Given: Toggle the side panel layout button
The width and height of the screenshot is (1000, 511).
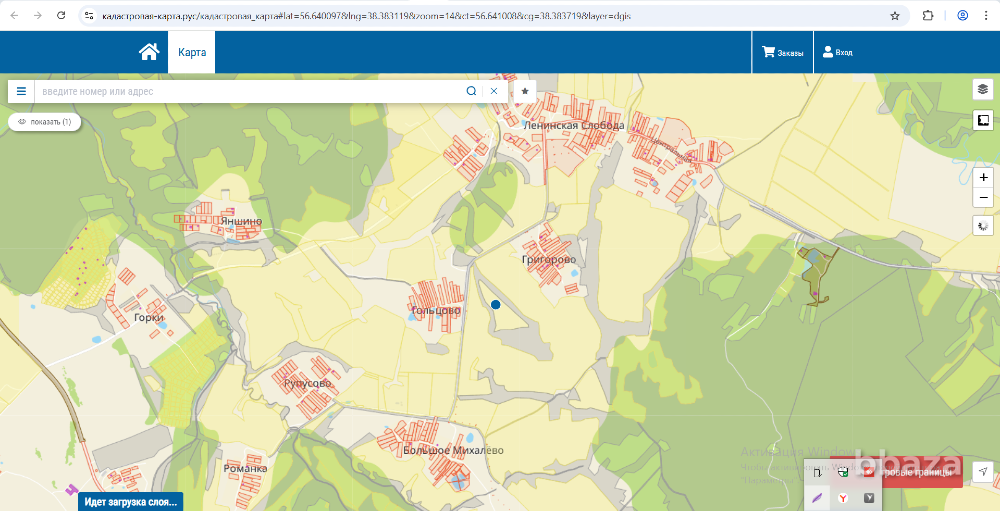Looking at the screenshot, I should coord(983,121).
